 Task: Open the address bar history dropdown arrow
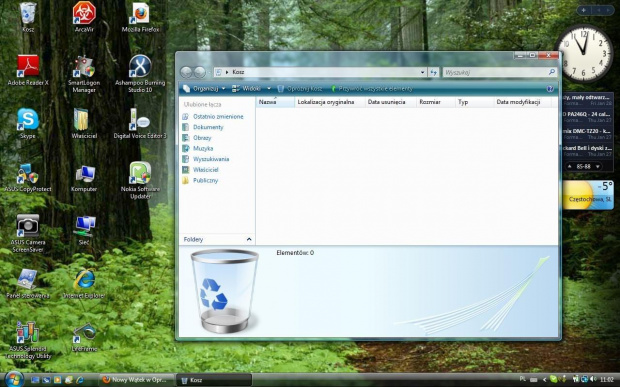(422, 72)
